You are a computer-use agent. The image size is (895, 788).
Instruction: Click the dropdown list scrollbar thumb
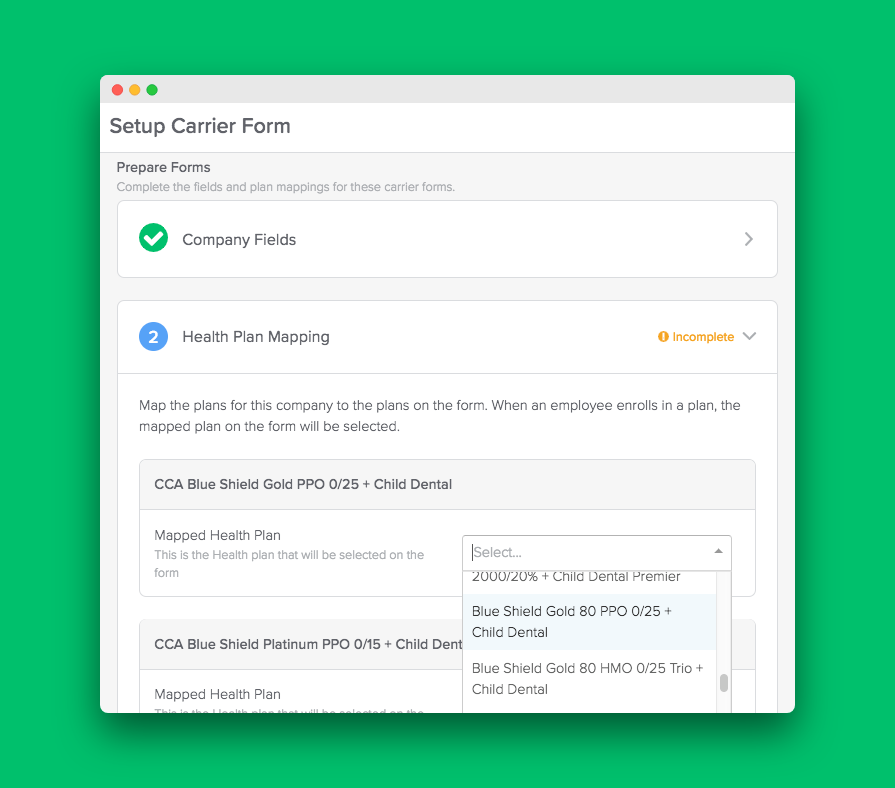click(724, 683)
